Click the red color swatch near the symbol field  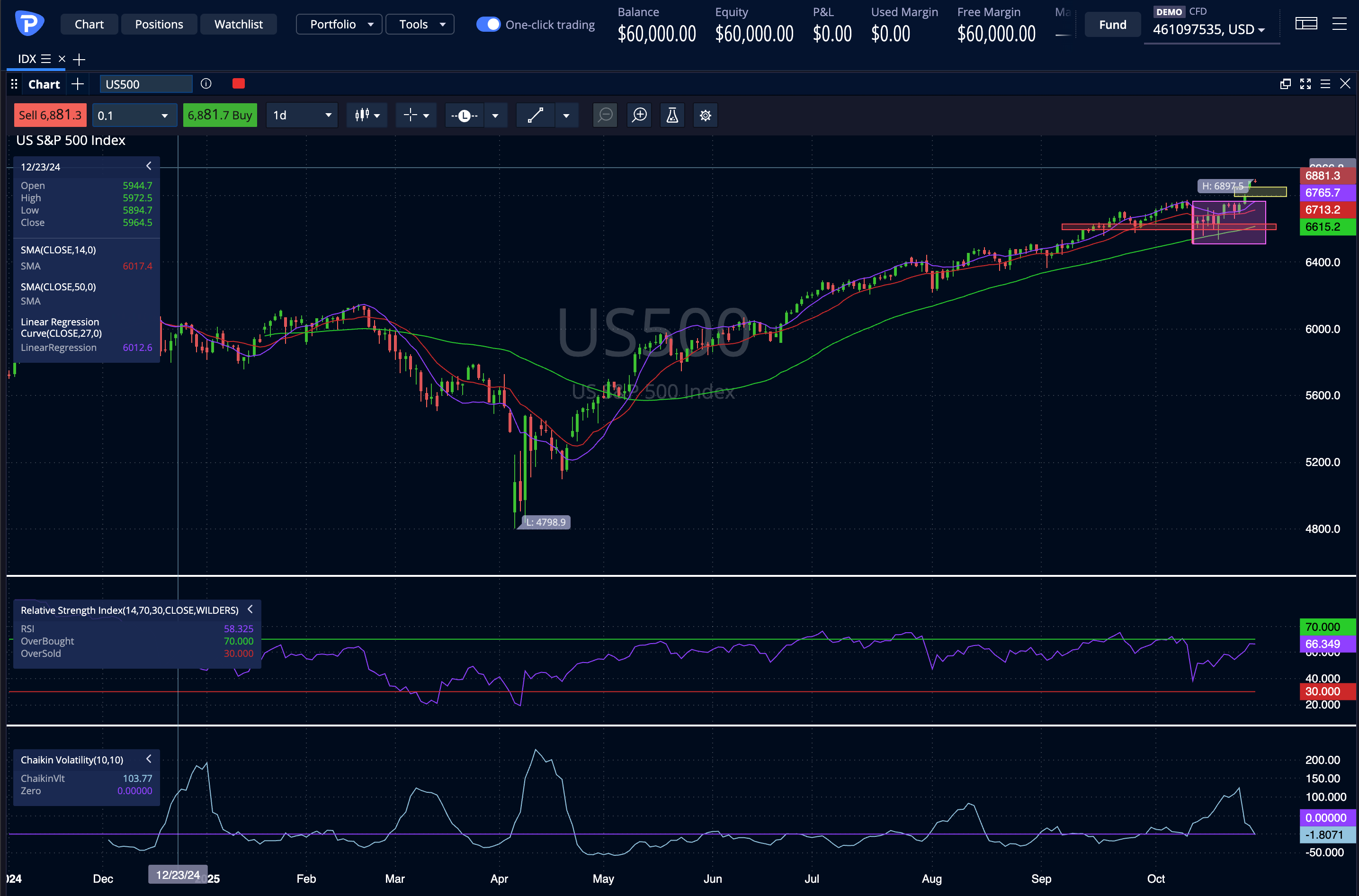coord(238,83)
